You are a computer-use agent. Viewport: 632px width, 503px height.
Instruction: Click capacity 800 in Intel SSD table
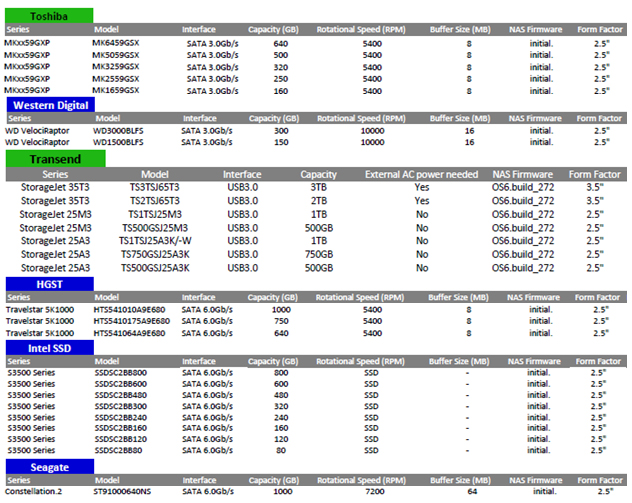(281, 373)
